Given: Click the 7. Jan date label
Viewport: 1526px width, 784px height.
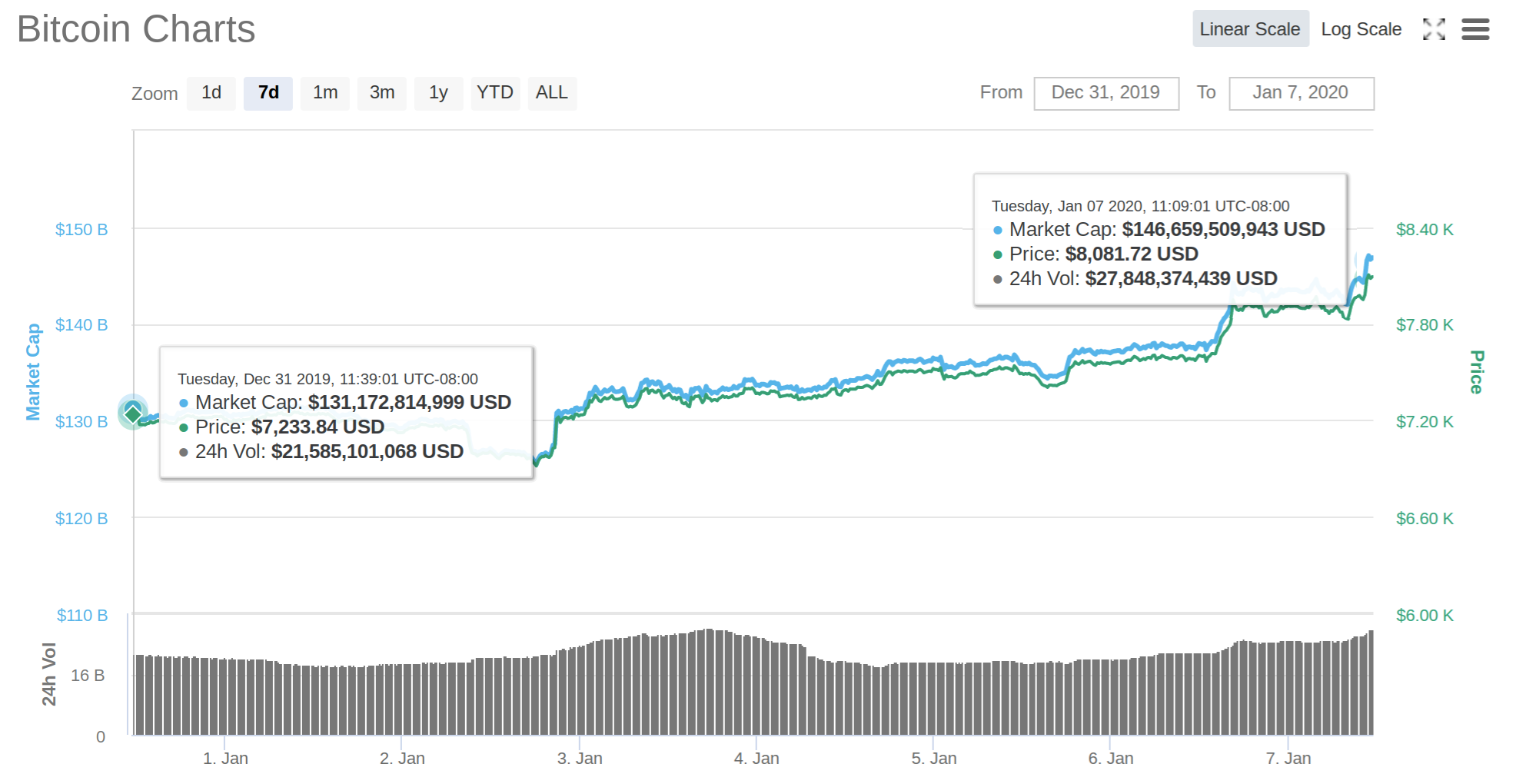Looking at the screenshot, I should tap(1288, 759).
